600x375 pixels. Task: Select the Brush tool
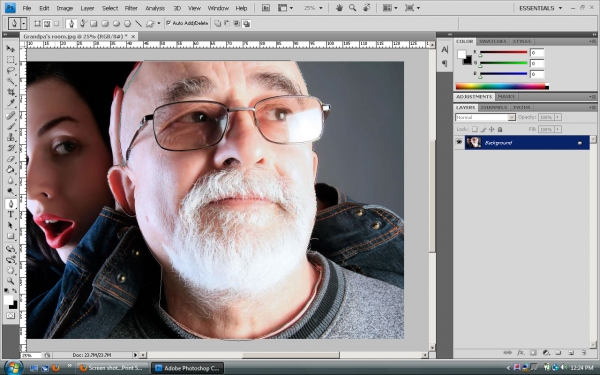click(x=10, y=126)
